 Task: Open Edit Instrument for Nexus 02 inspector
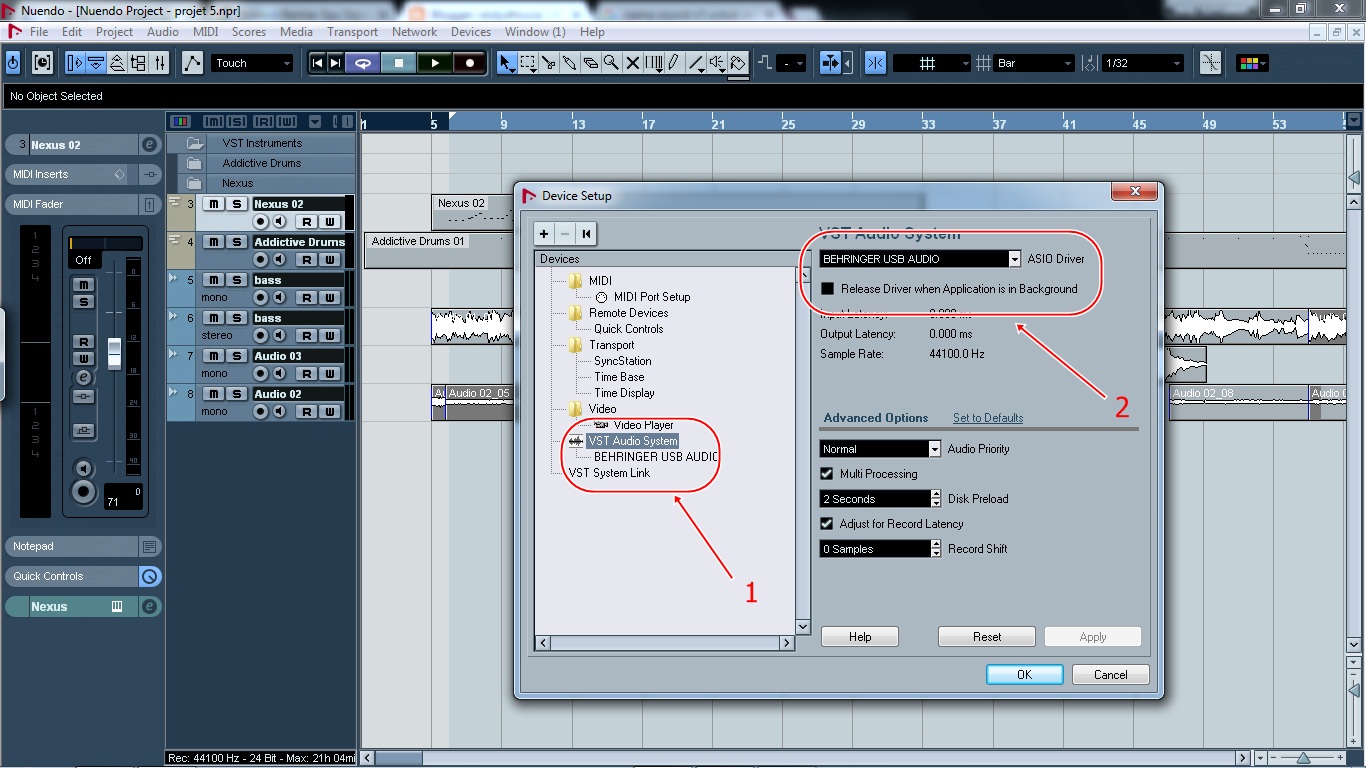point(149,145)
